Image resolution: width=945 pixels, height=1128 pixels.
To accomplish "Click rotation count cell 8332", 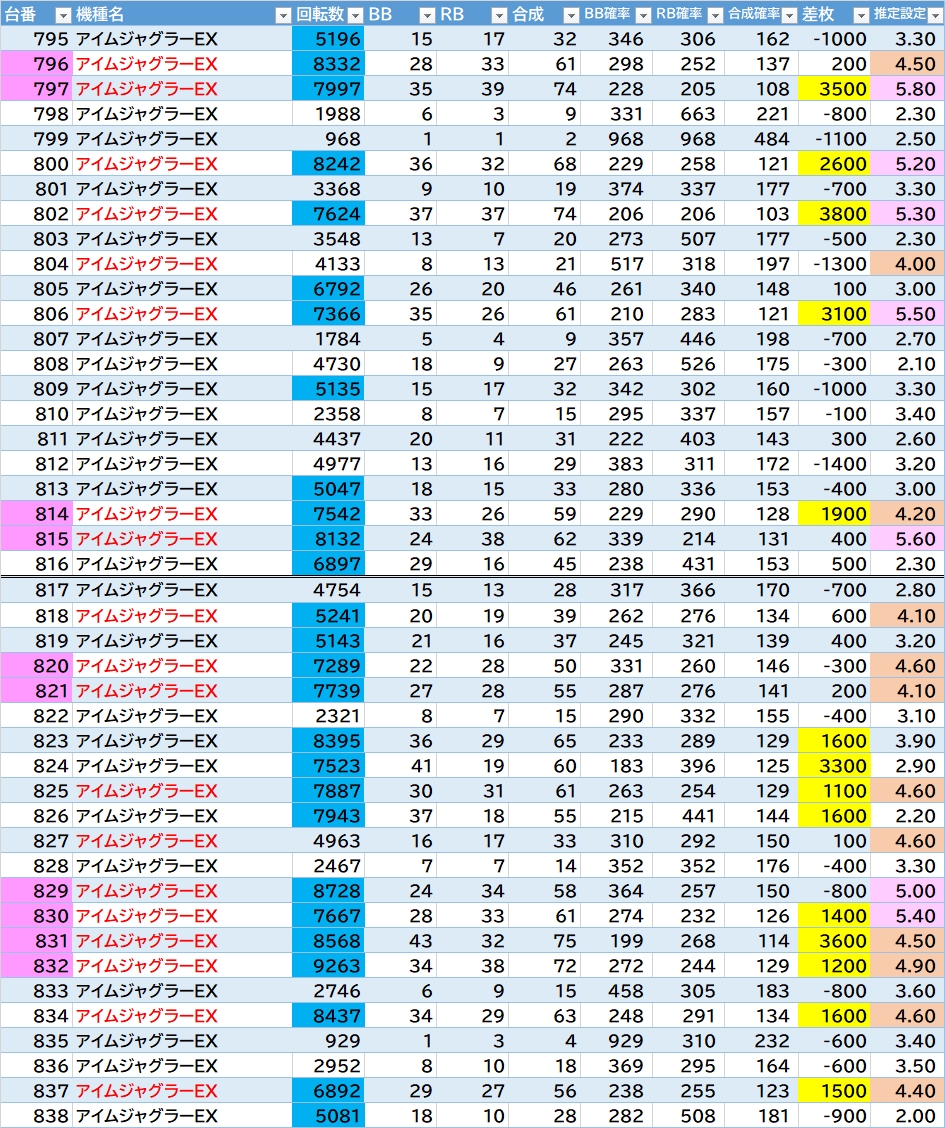I will pyautogui.click(x=328, y=64).
